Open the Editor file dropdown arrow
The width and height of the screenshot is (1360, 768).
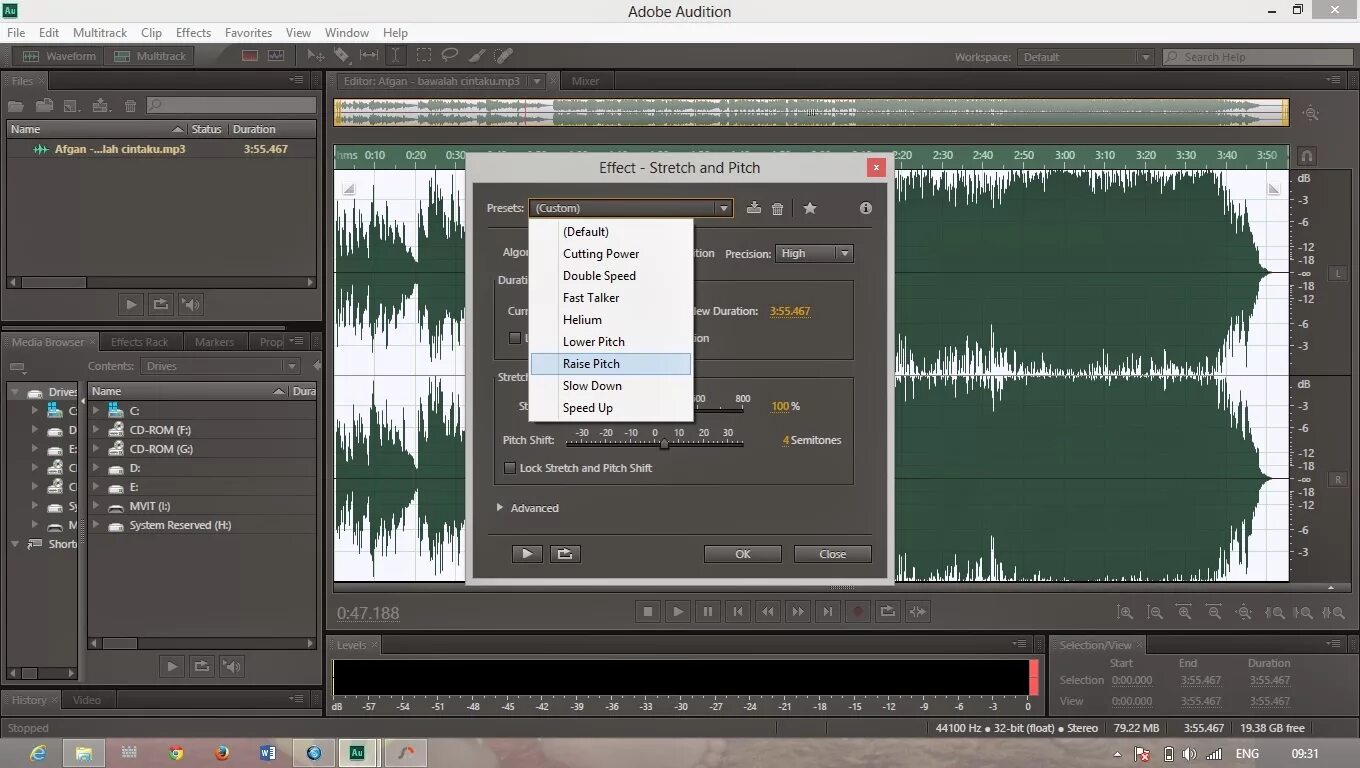click(x=536, y=81)
